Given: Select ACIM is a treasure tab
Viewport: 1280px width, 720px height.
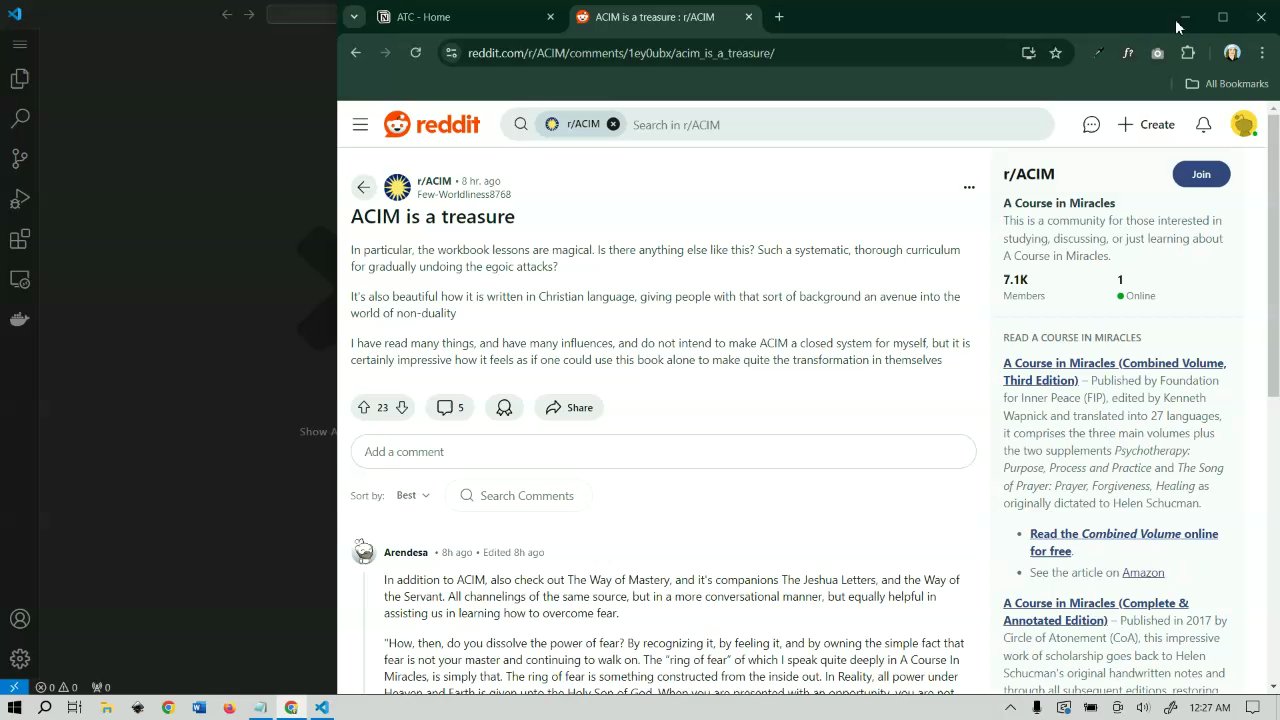Looking at the screenshot, I should 665,17.
